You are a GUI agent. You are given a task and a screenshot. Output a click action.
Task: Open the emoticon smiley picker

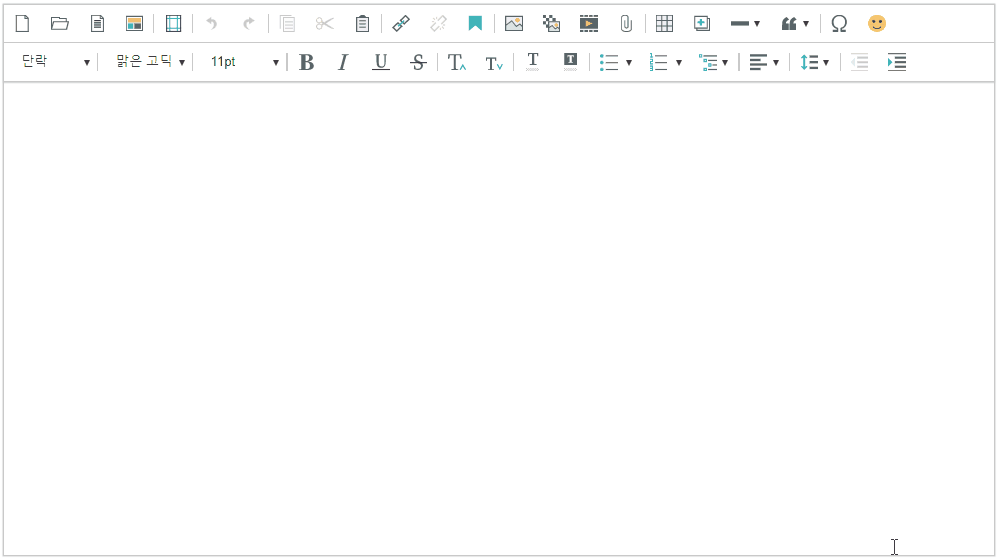(x=876, y=23)
